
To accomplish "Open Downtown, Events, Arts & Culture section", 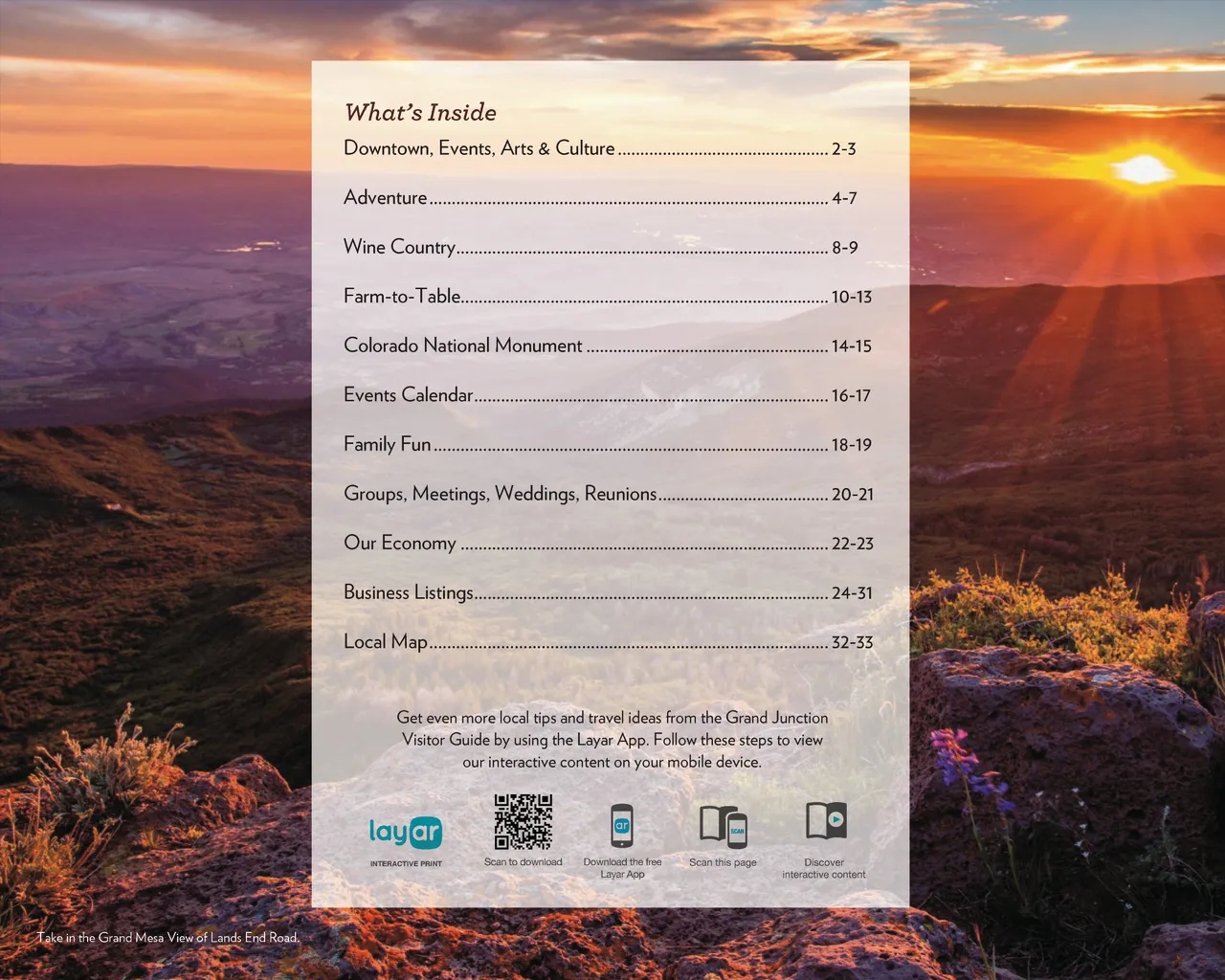I will pos(479,148).
